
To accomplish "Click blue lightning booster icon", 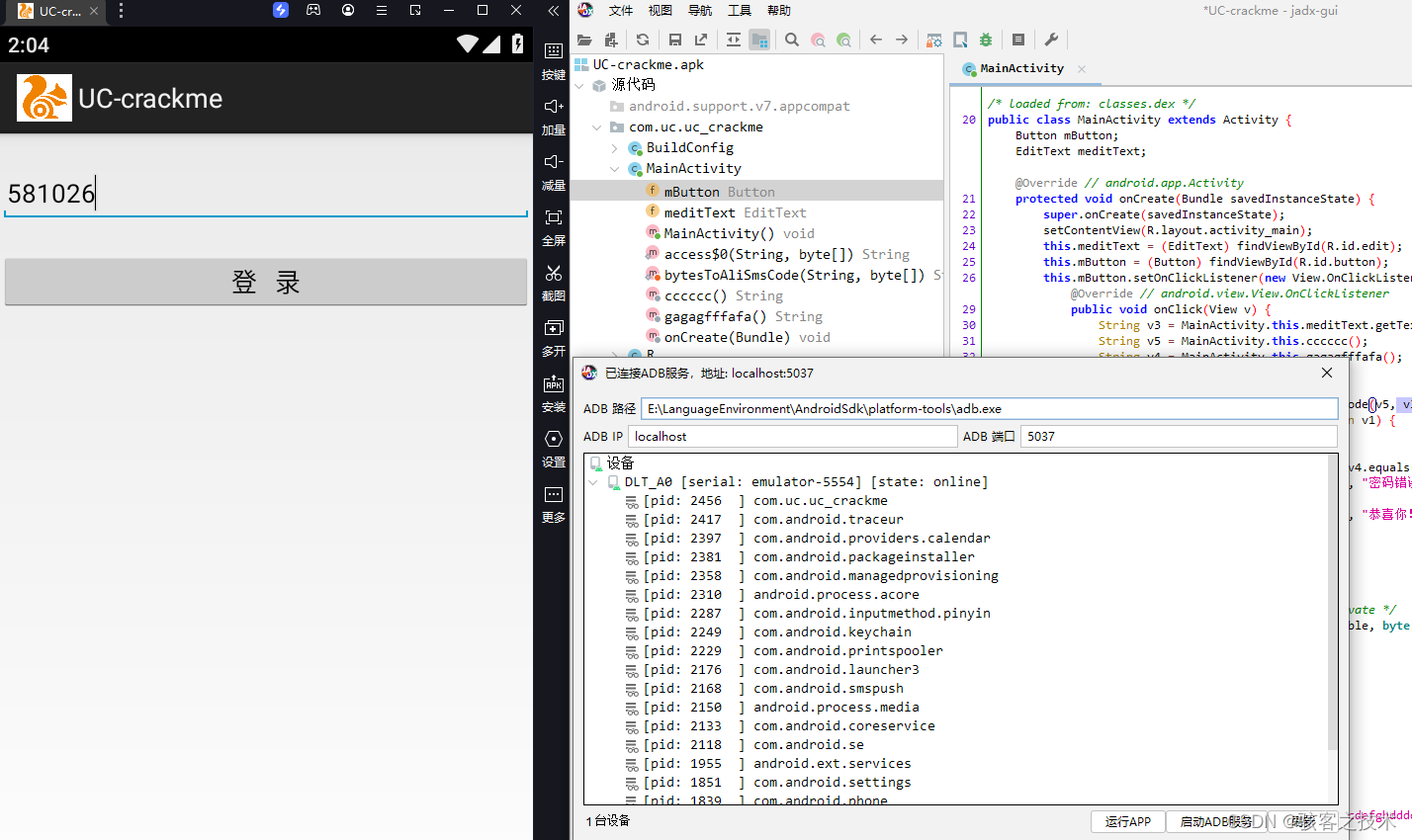I will (x=281, y=11).
